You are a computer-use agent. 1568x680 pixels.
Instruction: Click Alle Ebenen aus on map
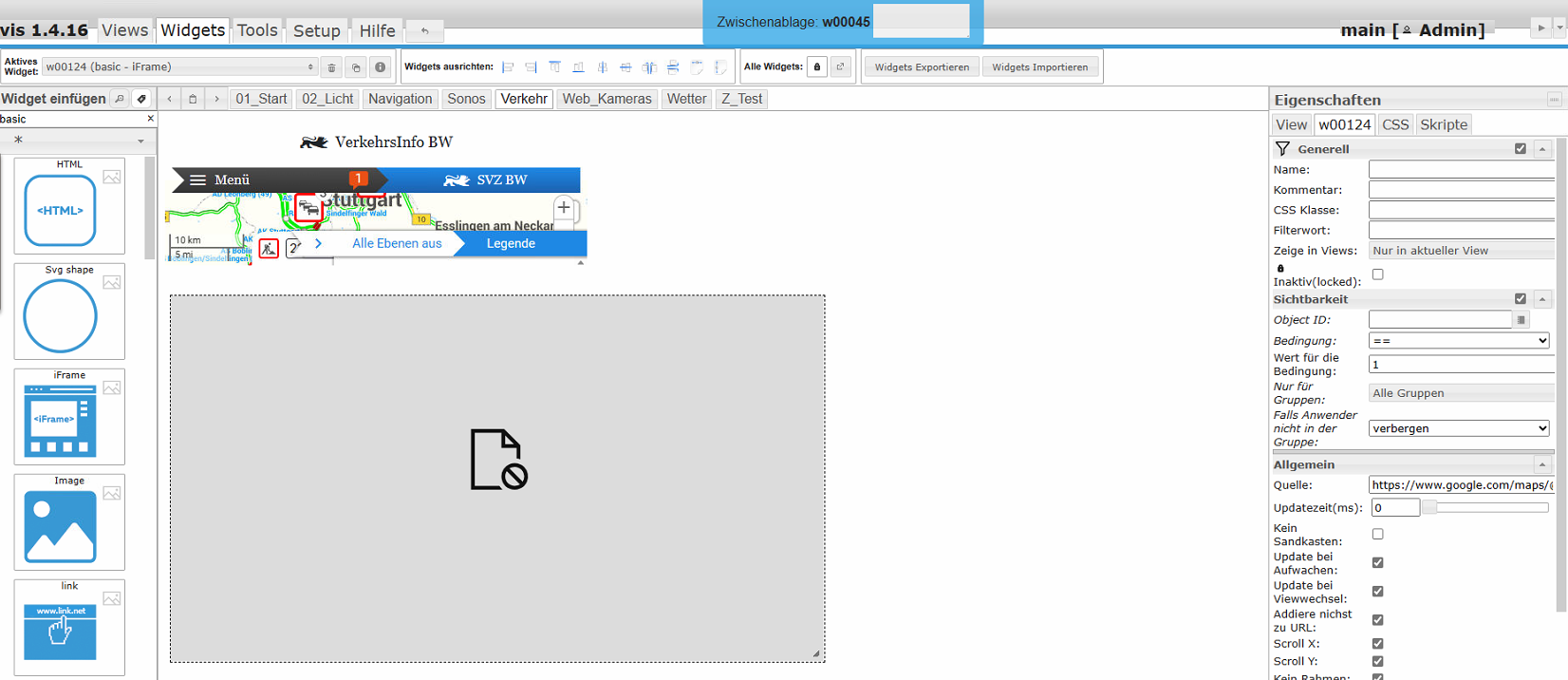pyautogui.click(x=397, y=244)
